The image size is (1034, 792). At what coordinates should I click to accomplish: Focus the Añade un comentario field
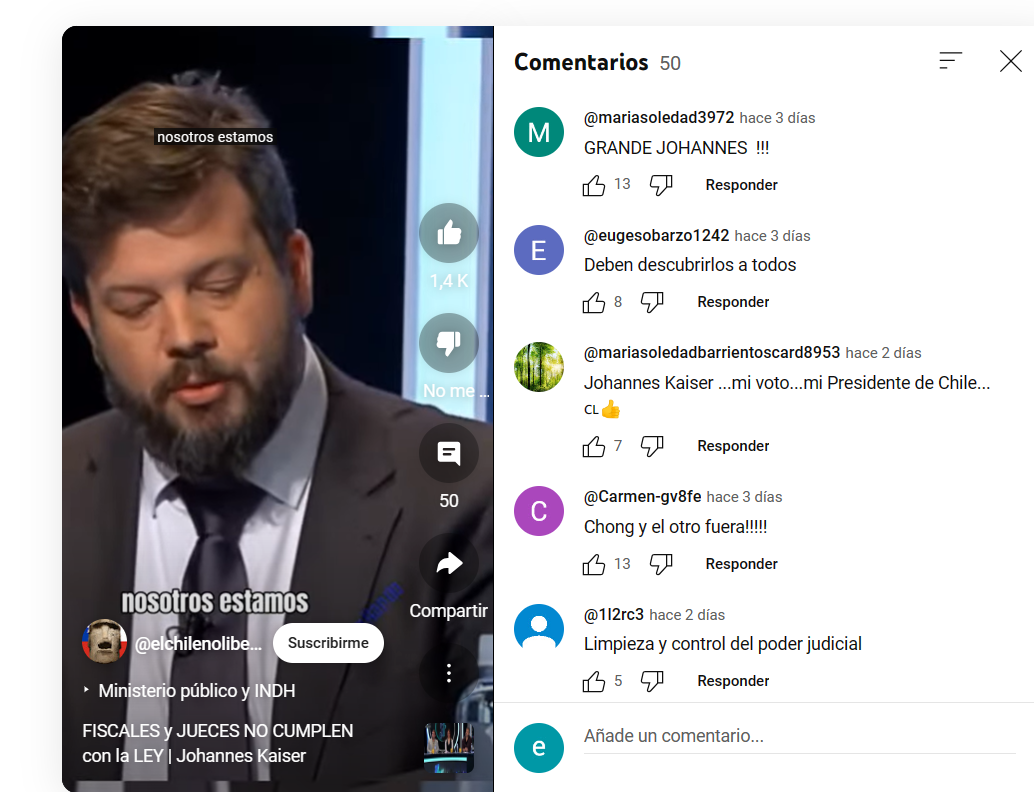coord(799,737)
